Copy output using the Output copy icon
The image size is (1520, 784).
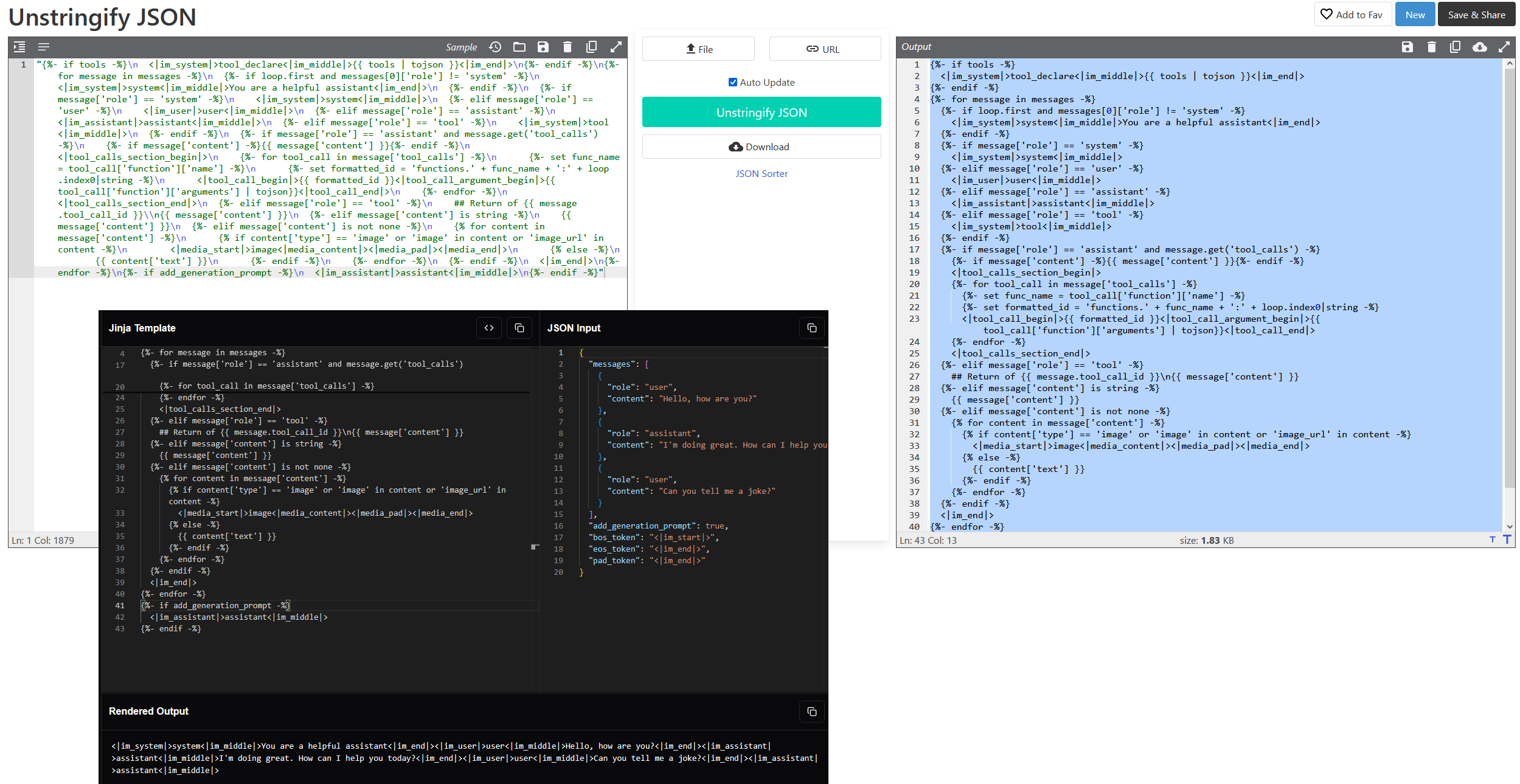click(x=1456, y=47)
